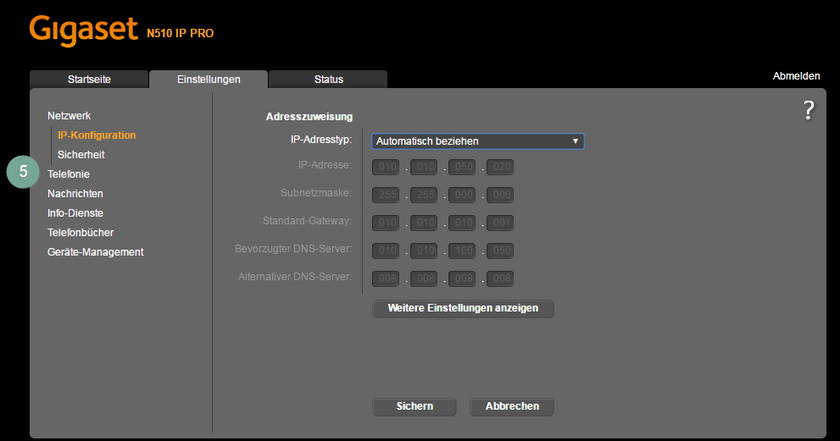Open Geräte-Management section
This screenshot has height=441, width=840.
(x=95, y=252)
